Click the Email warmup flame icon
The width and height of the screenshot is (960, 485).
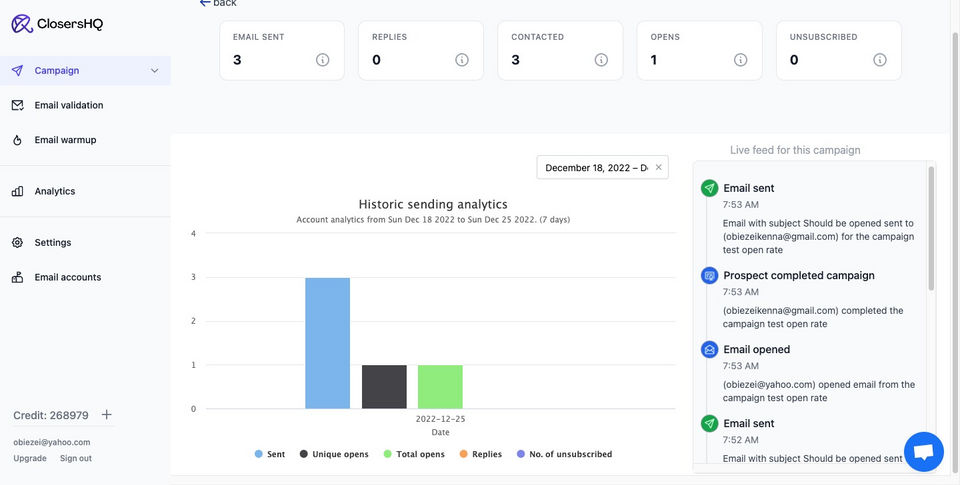click(x=17, y=140)
